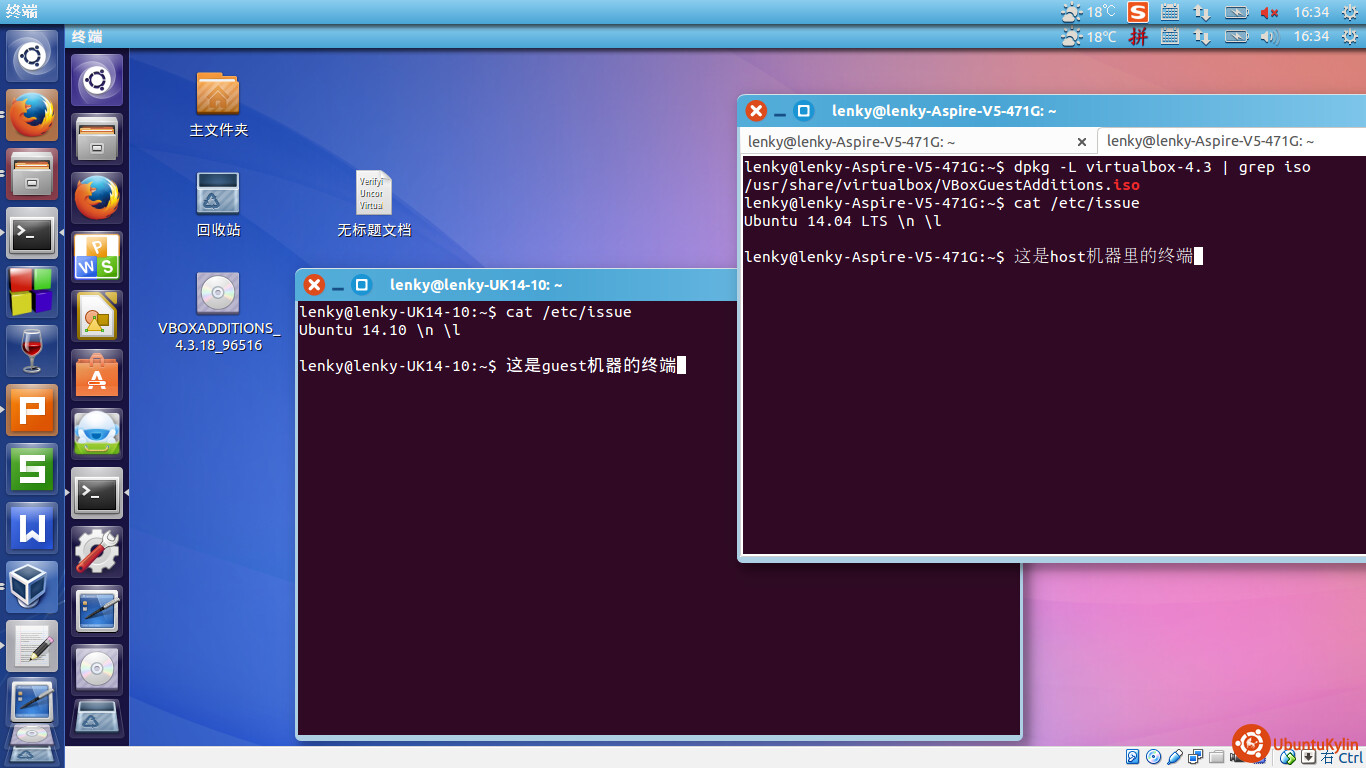The image size is (1366, 768).
Task: Open WPS Presentation orange P icon
Action: pyautogui.click(x=33, y=409)
